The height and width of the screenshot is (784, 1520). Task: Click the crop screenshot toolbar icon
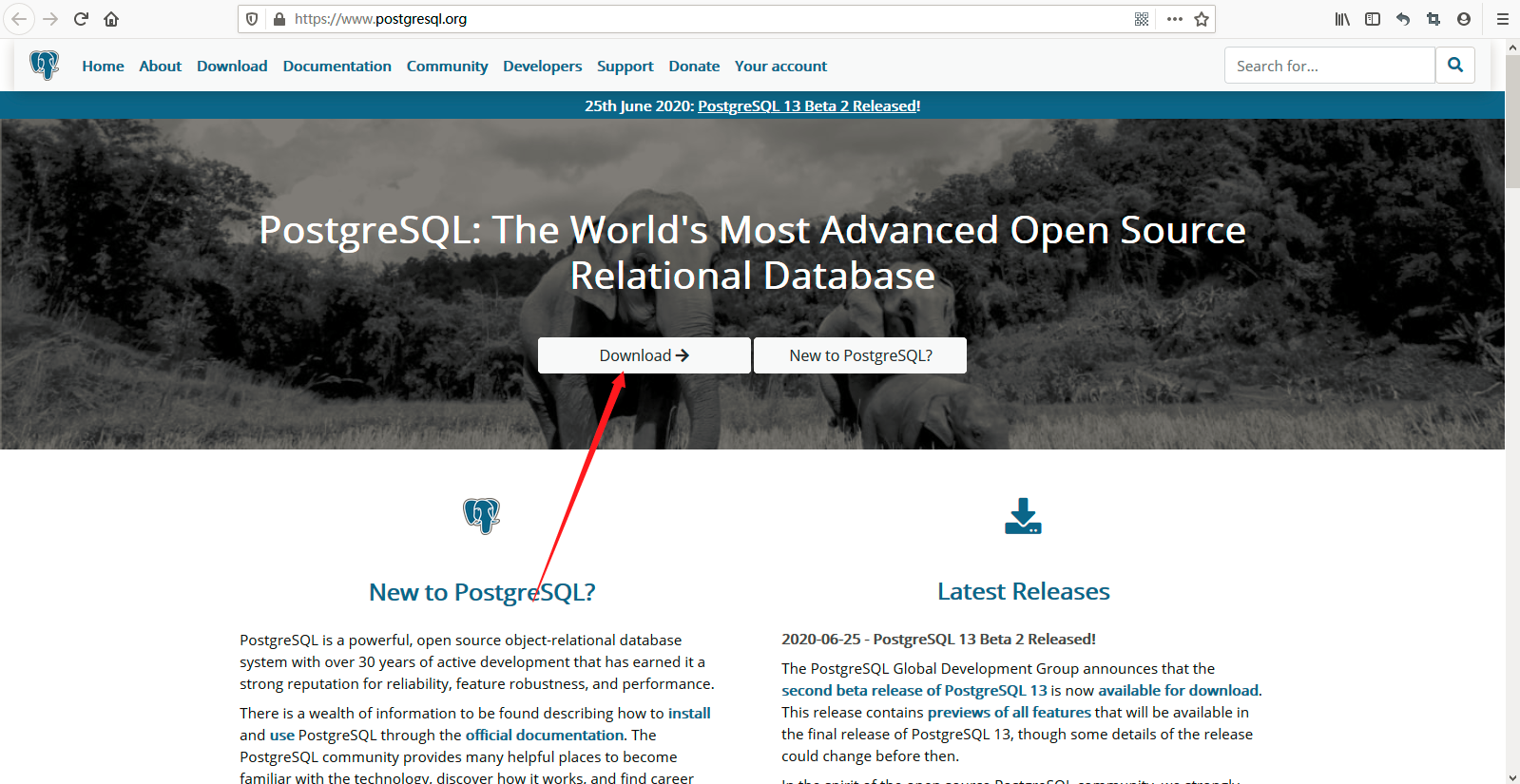point(1433,19)
